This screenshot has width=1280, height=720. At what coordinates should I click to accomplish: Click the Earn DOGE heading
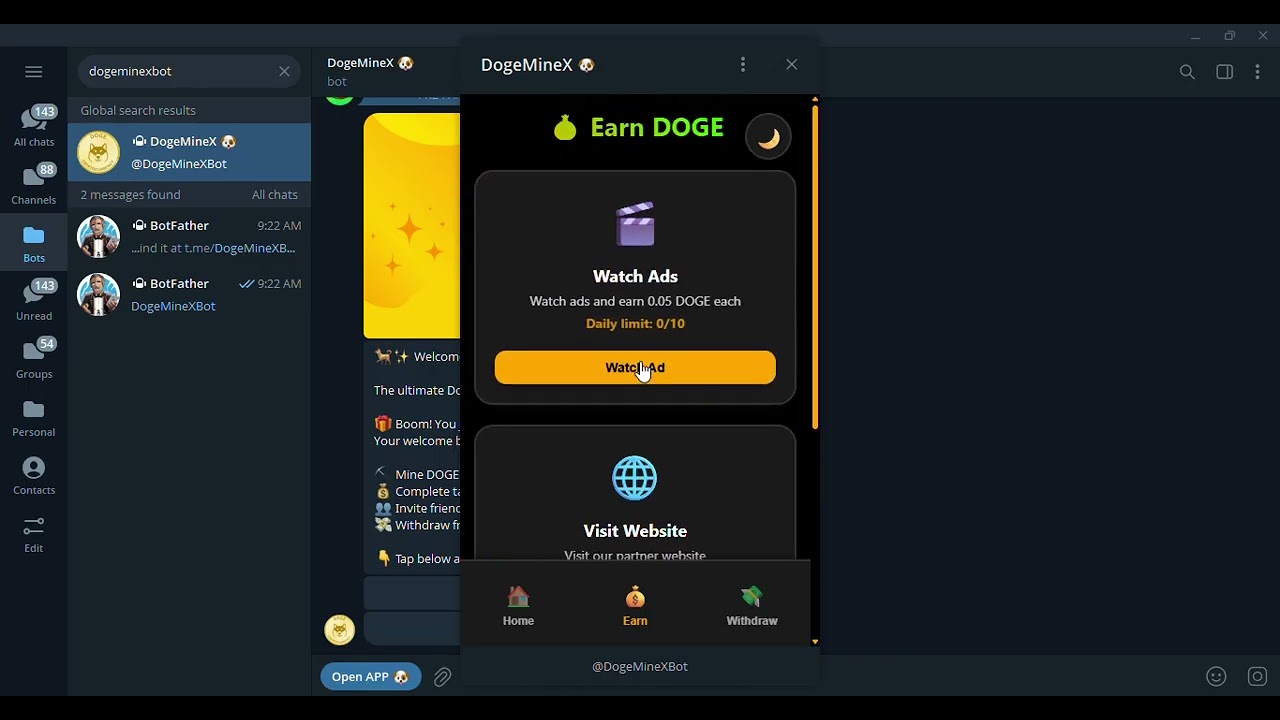[638, 128]
